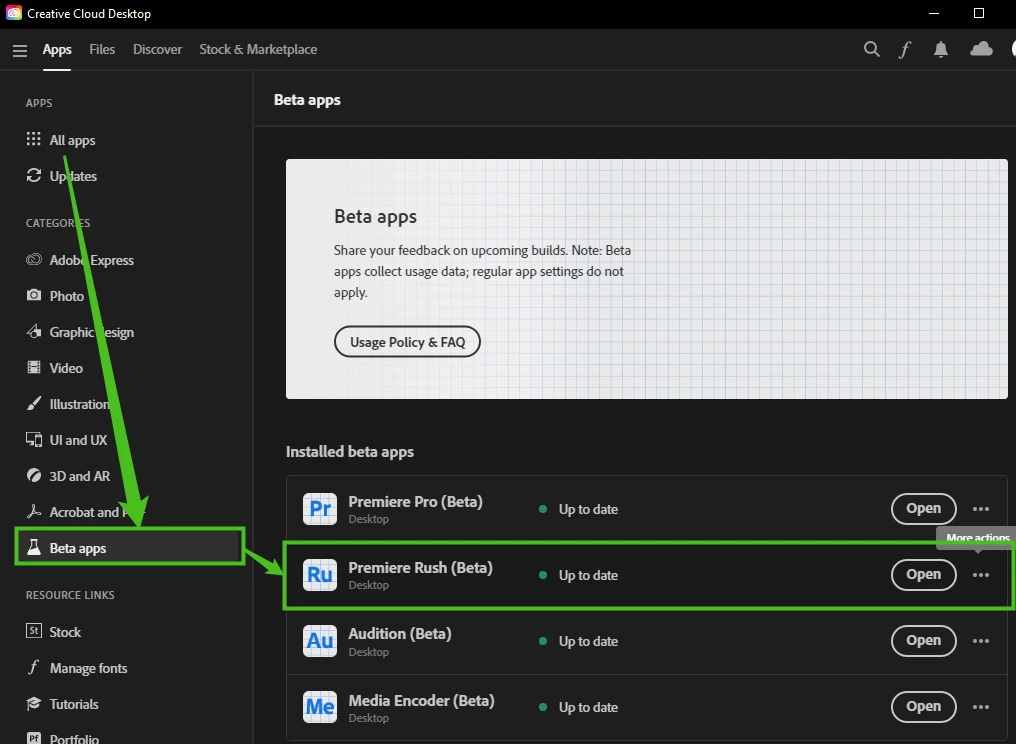The width and height of the screenshot is (1016, 744).
Task: Switch to the Discover tab
Action: tap(157, 49)
